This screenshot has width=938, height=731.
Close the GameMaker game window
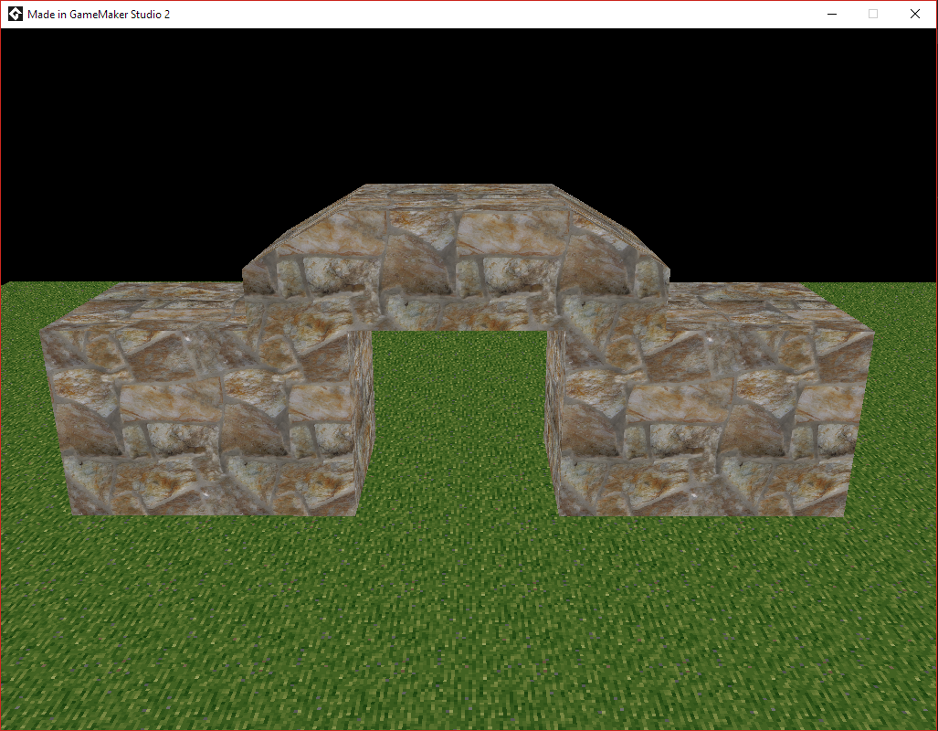pos(915,14)
